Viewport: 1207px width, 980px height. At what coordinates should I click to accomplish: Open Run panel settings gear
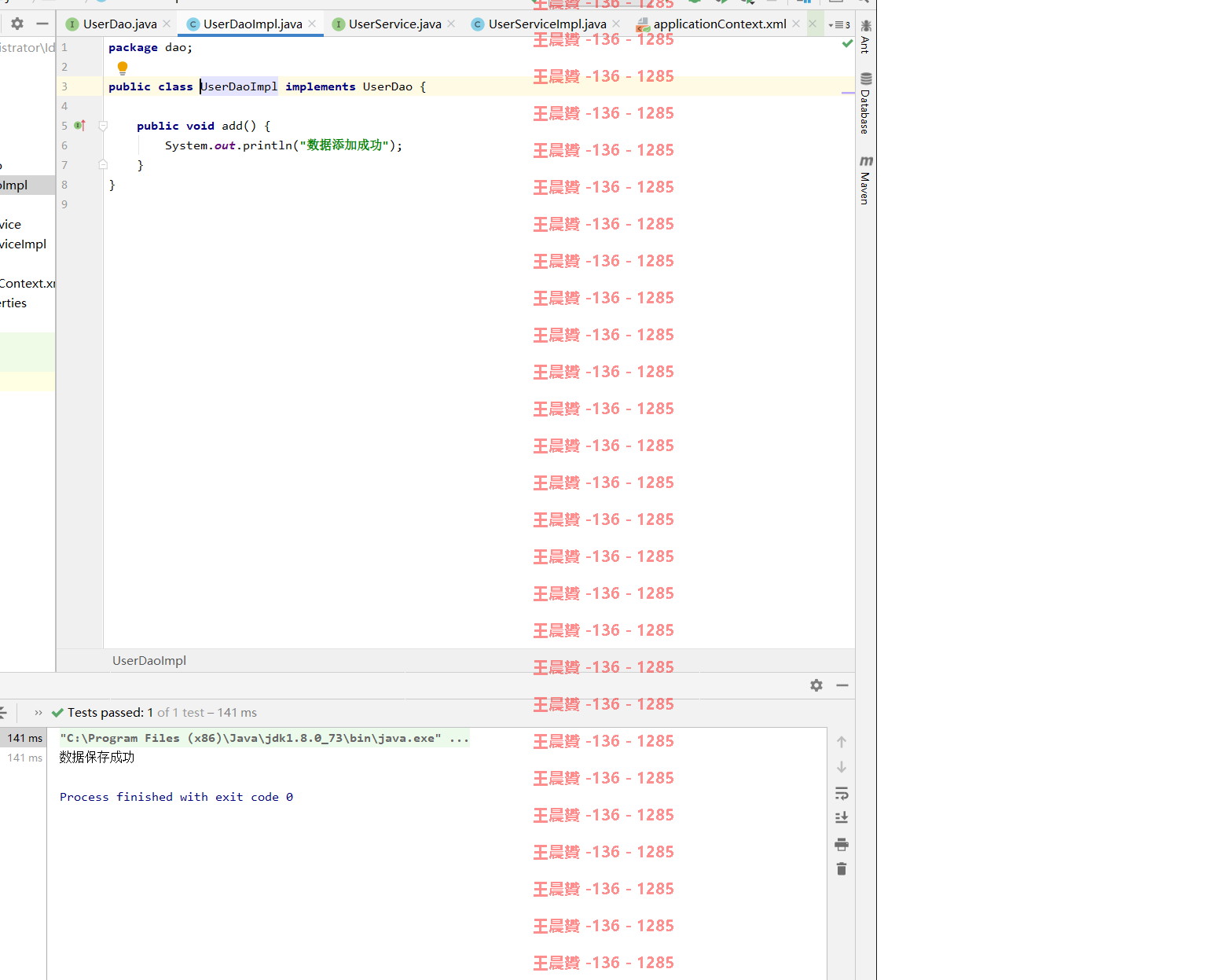tap(816, 685)
